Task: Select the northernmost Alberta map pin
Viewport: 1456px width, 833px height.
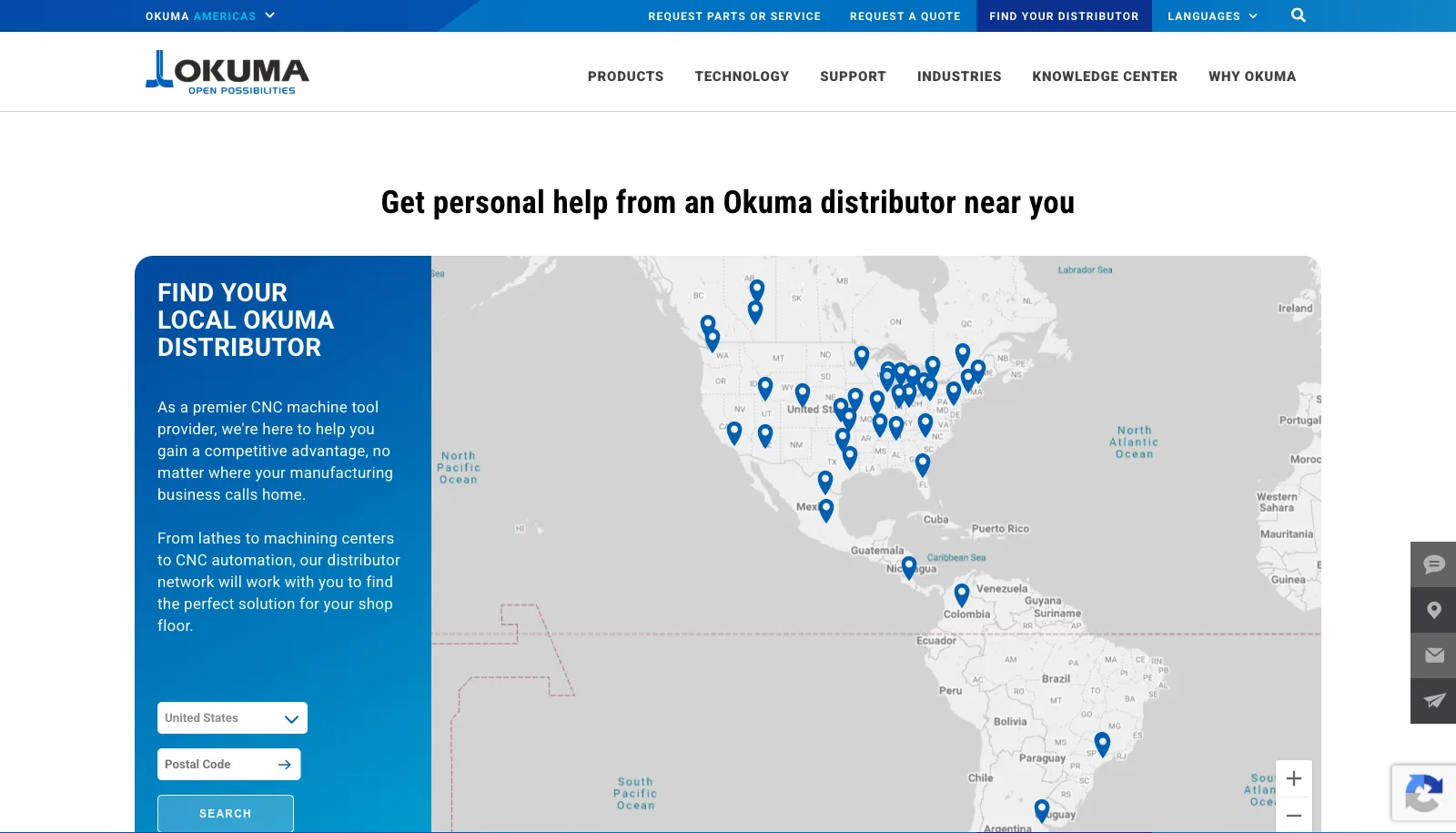Action: pyautogui.click(x=757, y=290)
